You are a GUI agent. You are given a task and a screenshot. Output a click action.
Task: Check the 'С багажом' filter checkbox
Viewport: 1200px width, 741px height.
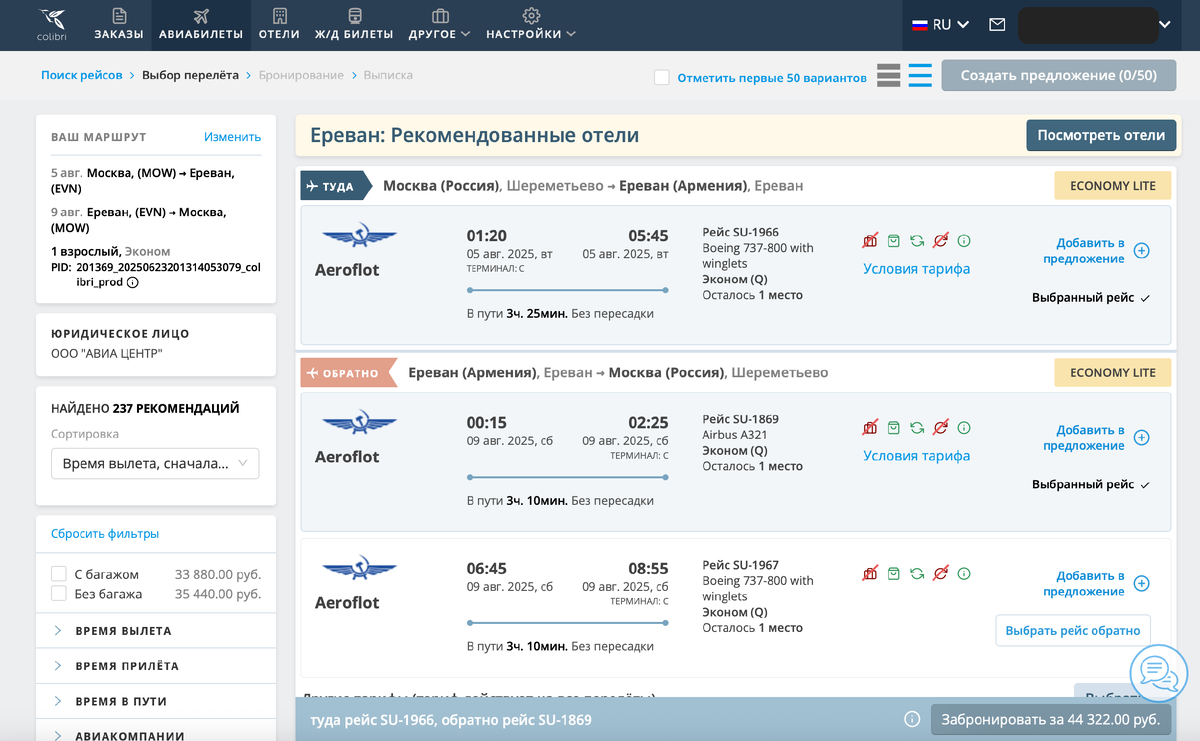point(57,573)
